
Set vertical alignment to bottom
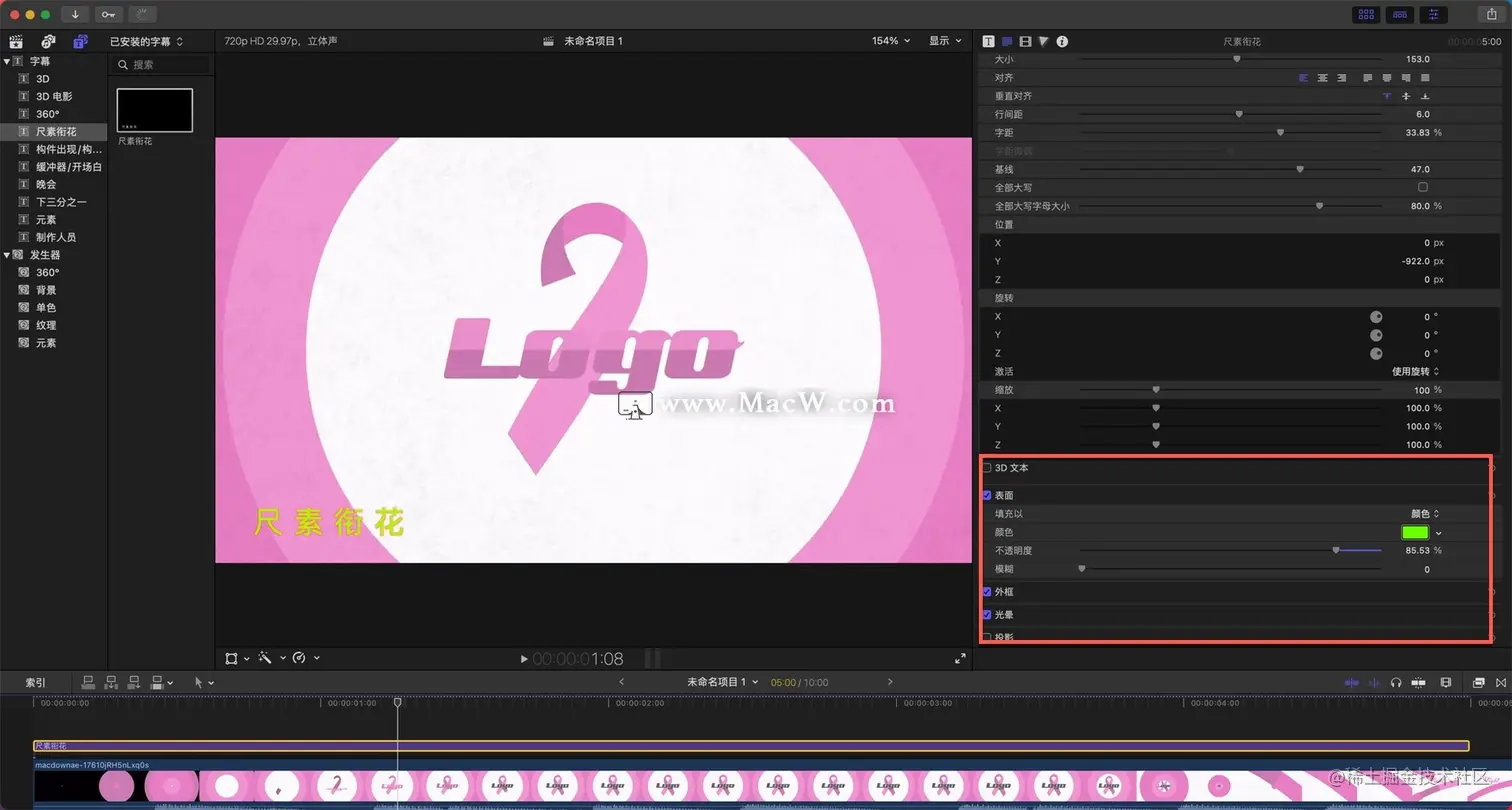[1425, 96]
